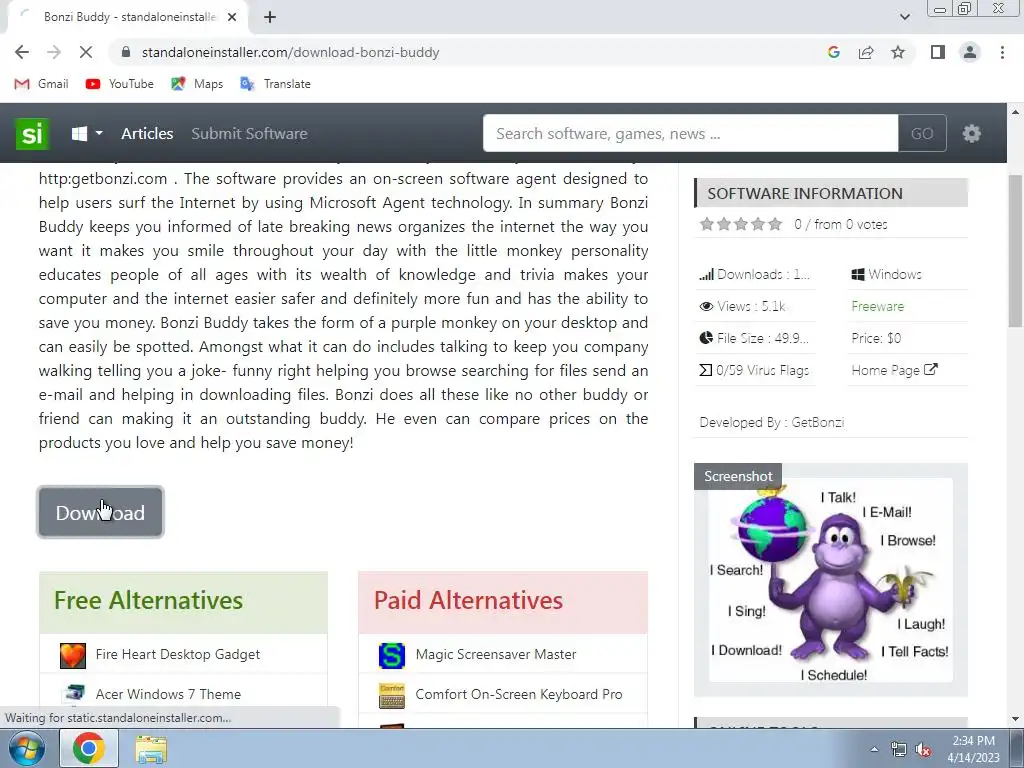Click Chrome taskbar icon

(89, 748)
